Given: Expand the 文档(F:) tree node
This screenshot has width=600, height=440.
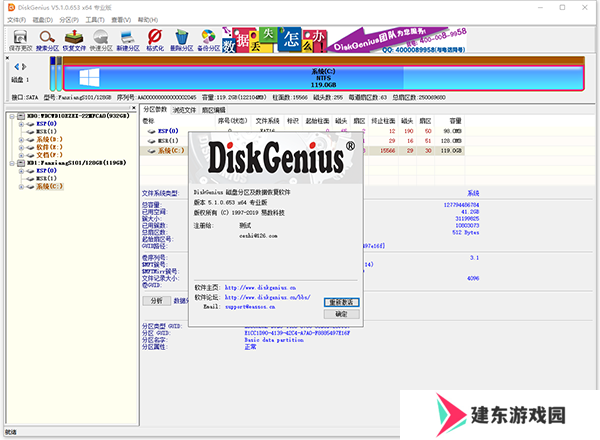Looking at the screenshot, I should tap(21, 155).
